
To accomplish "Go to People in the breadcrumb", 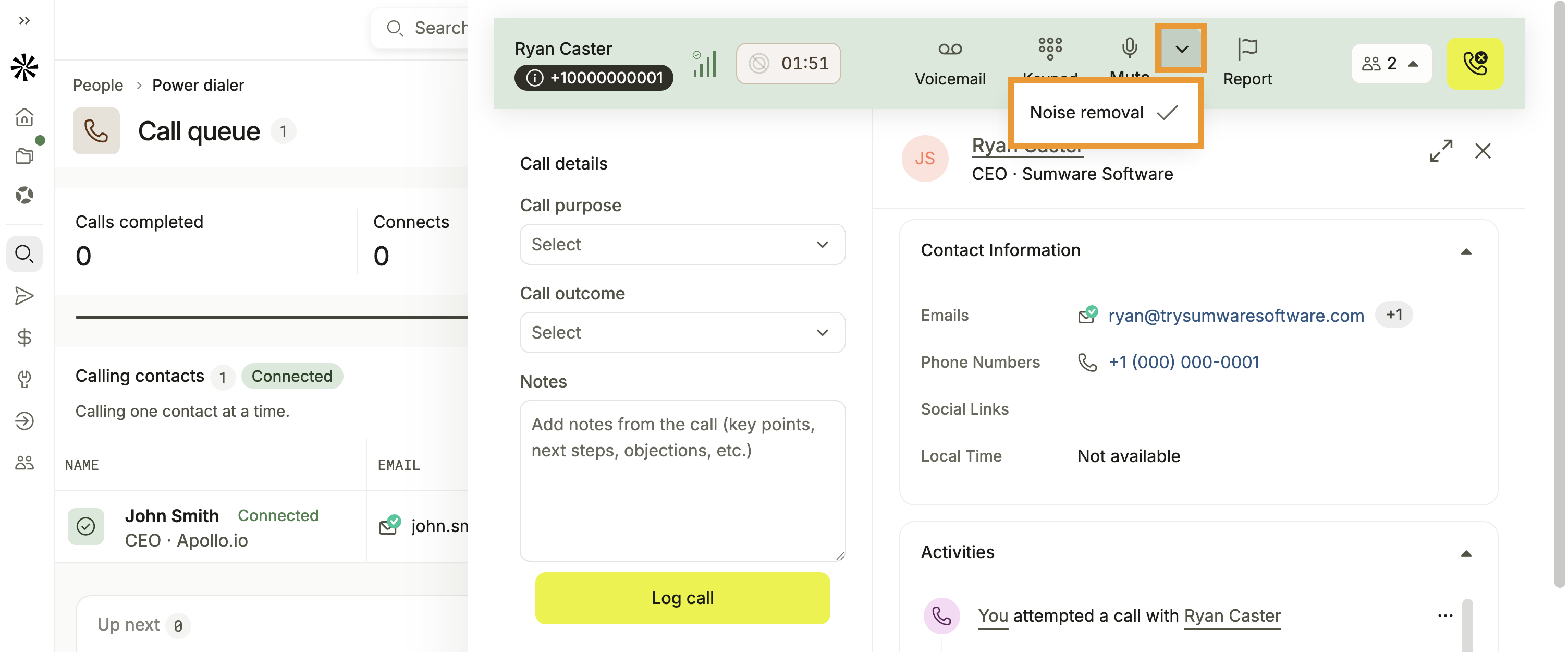I will pyautogui.click(x=98, y=86).
